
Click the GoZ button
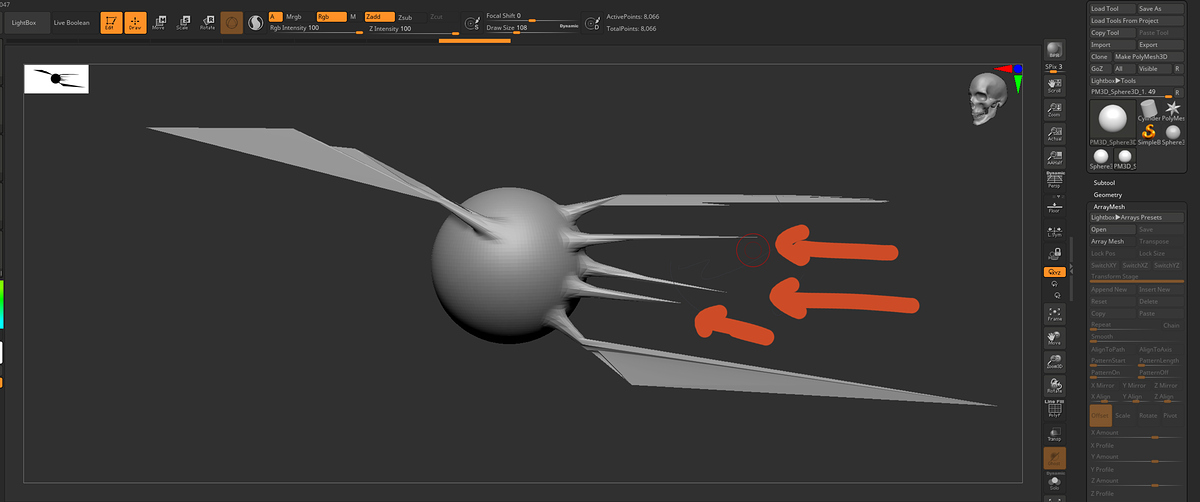tap(1099, 69)
